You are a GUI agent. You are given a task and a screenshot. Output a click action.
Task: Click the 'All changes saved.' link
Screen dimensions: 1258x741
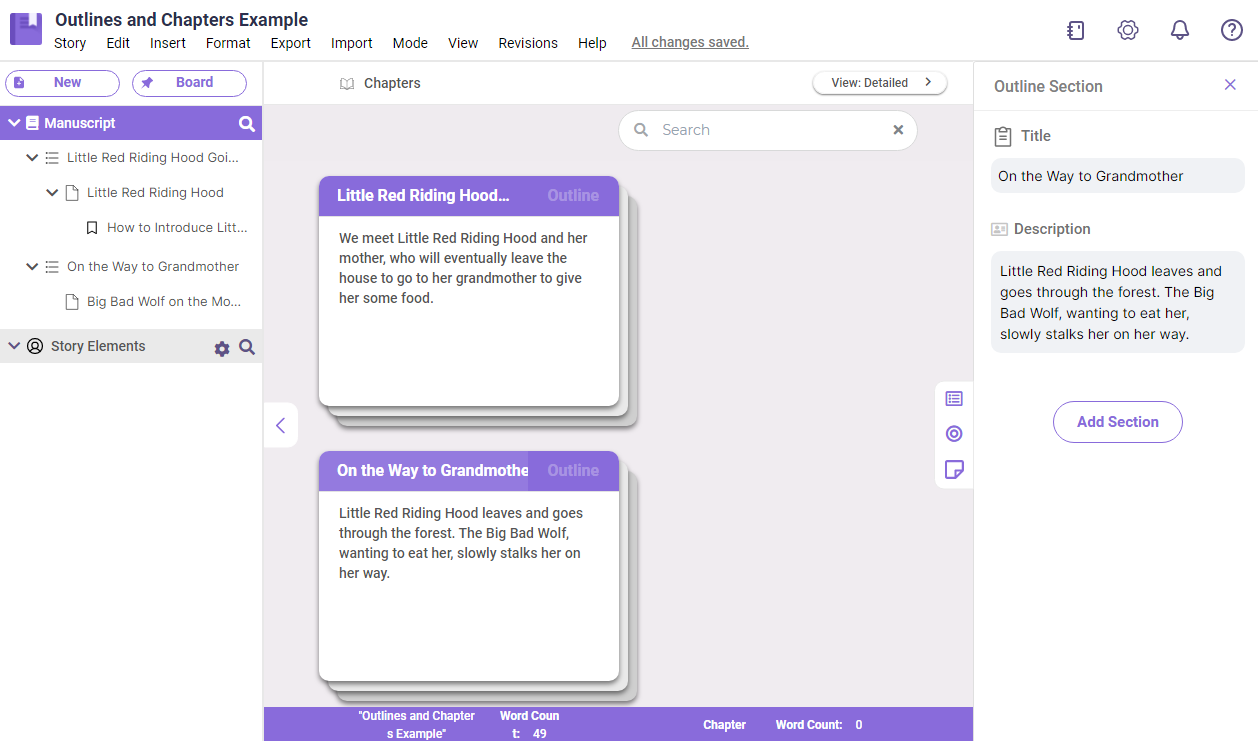[x=690, y=42]
